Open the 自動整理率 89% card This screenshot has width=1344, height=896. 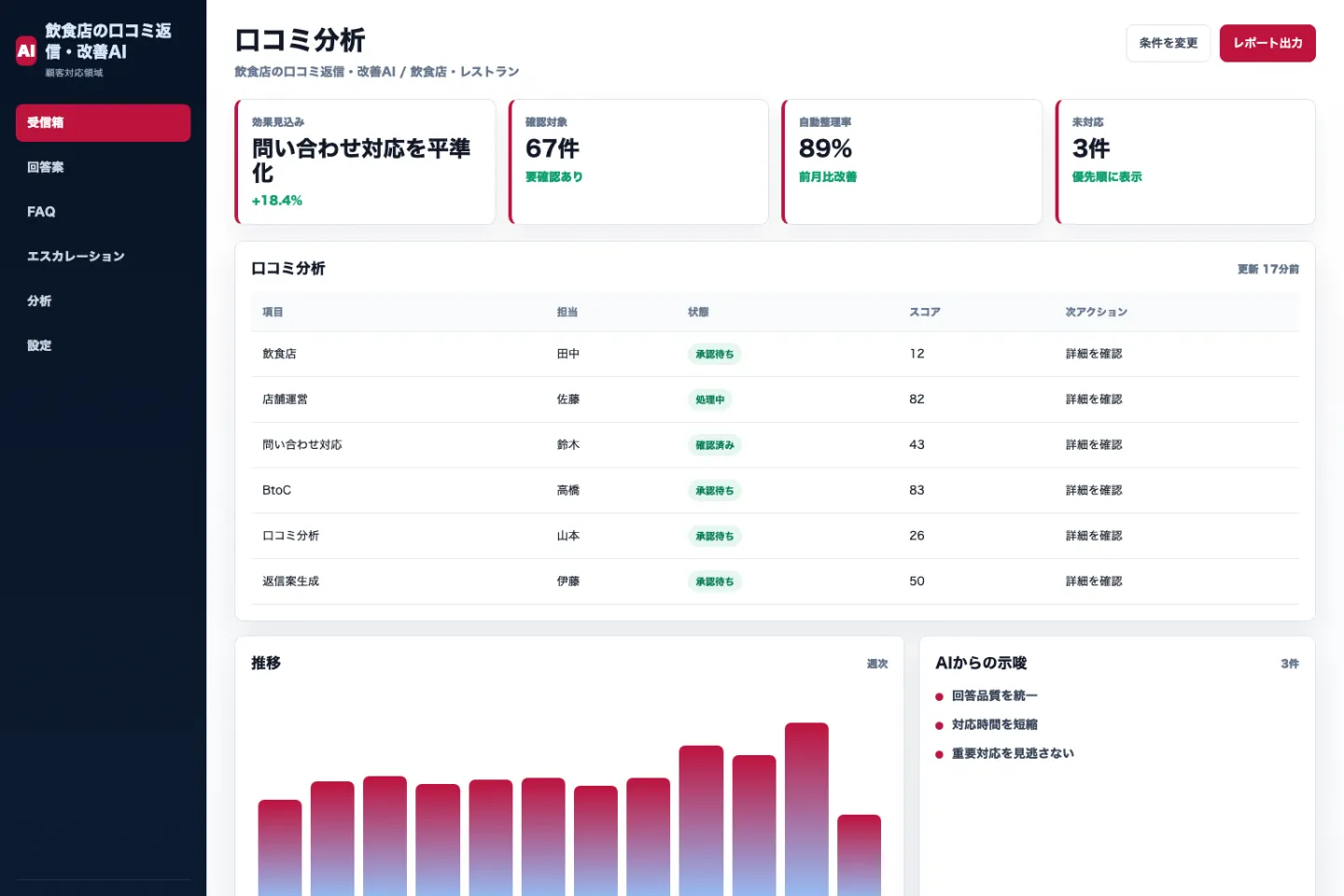pyautogui.click(x=912, y=161)
